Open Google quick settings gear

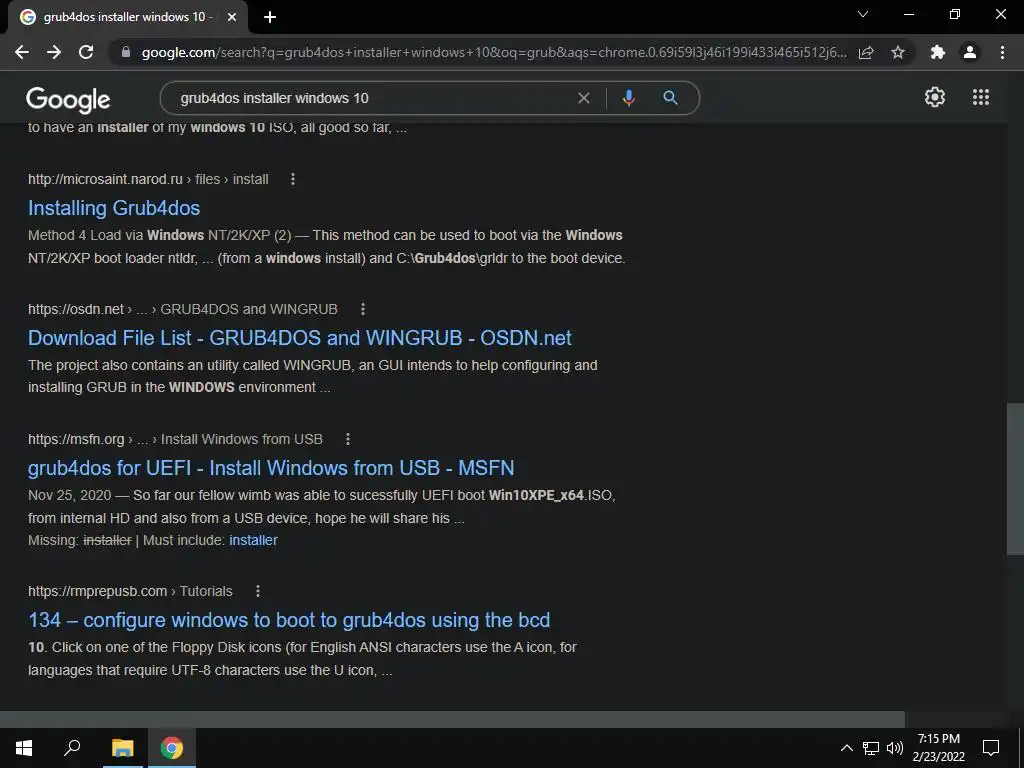(935, 97)
